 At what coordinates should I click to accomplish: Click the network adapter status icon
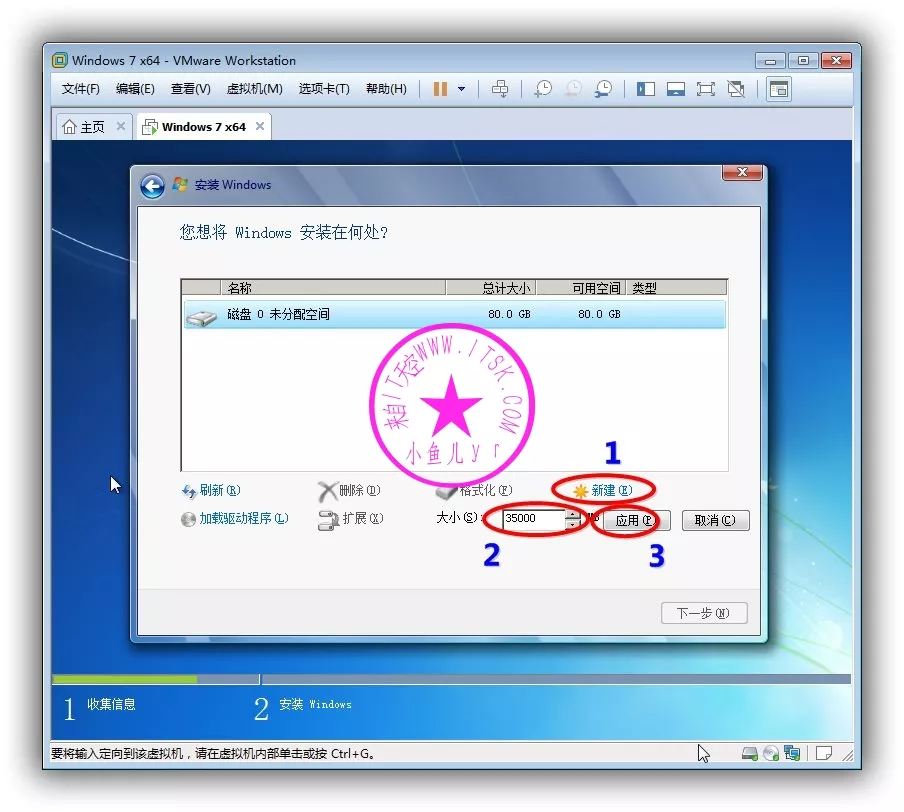[792, 753]
